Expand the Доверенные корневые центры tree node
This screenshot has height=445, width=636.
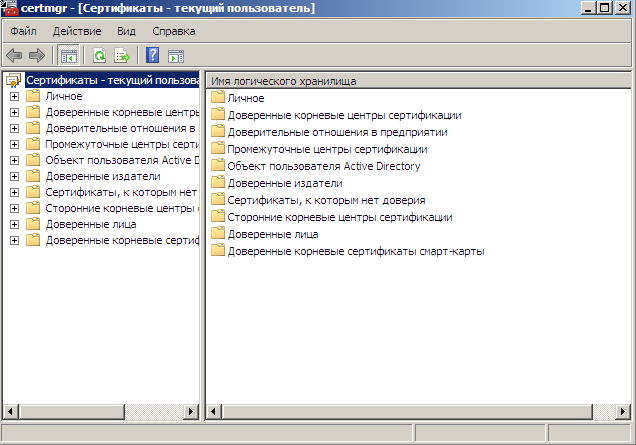coord(14,112)
